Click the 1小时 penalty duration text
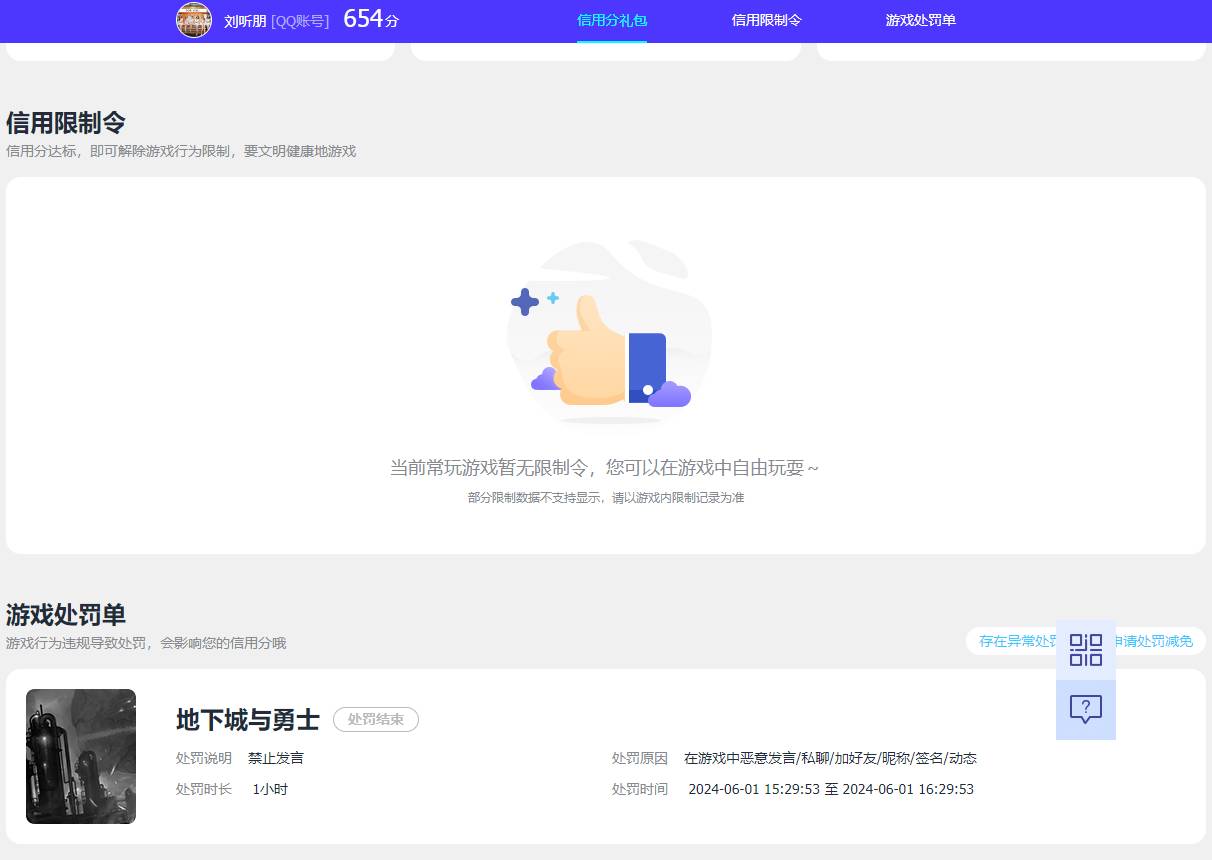The image size is (1212, 860). 268,788
